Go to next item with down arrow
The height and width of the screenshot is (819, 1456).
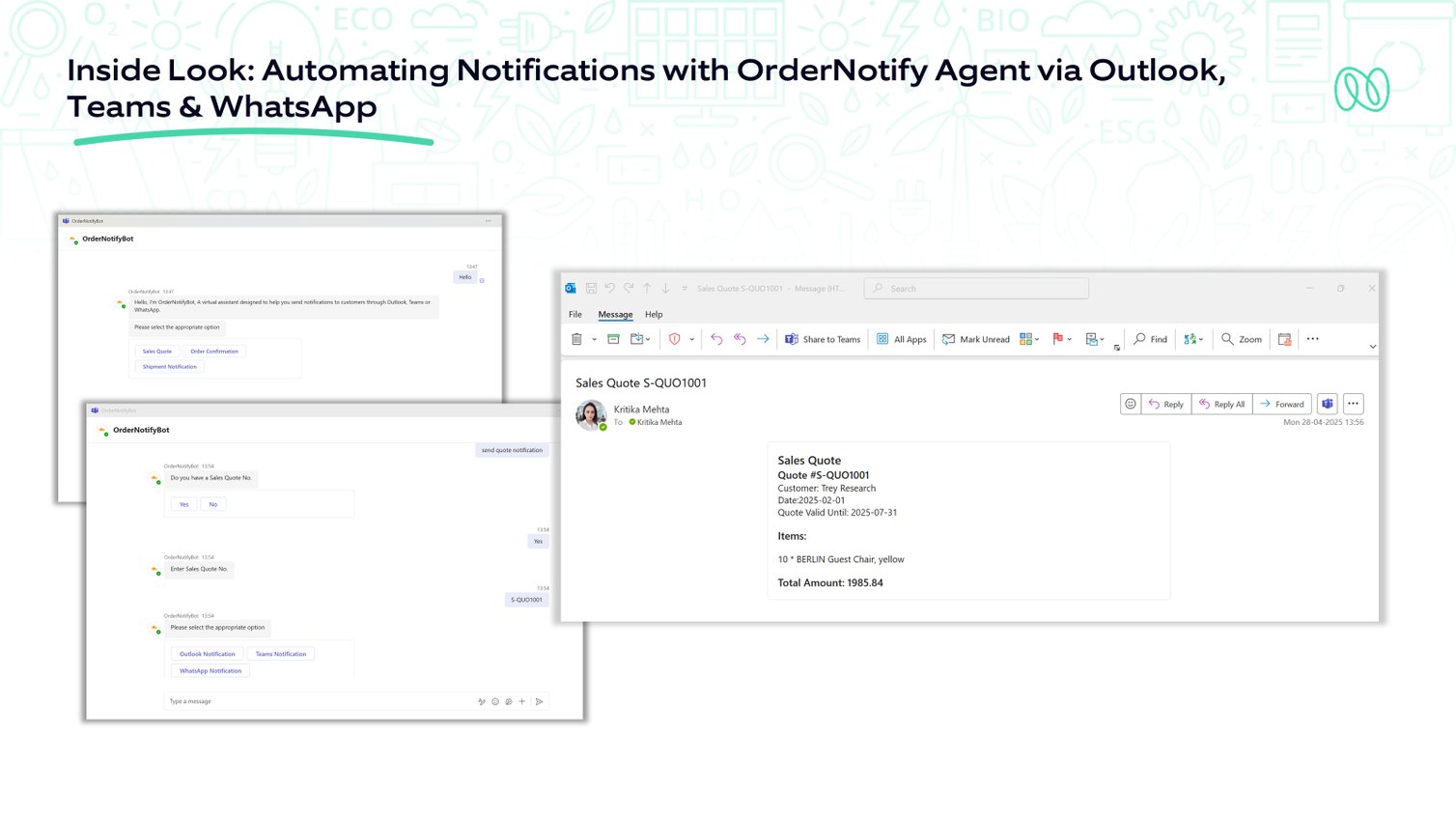tap(665, 288)
